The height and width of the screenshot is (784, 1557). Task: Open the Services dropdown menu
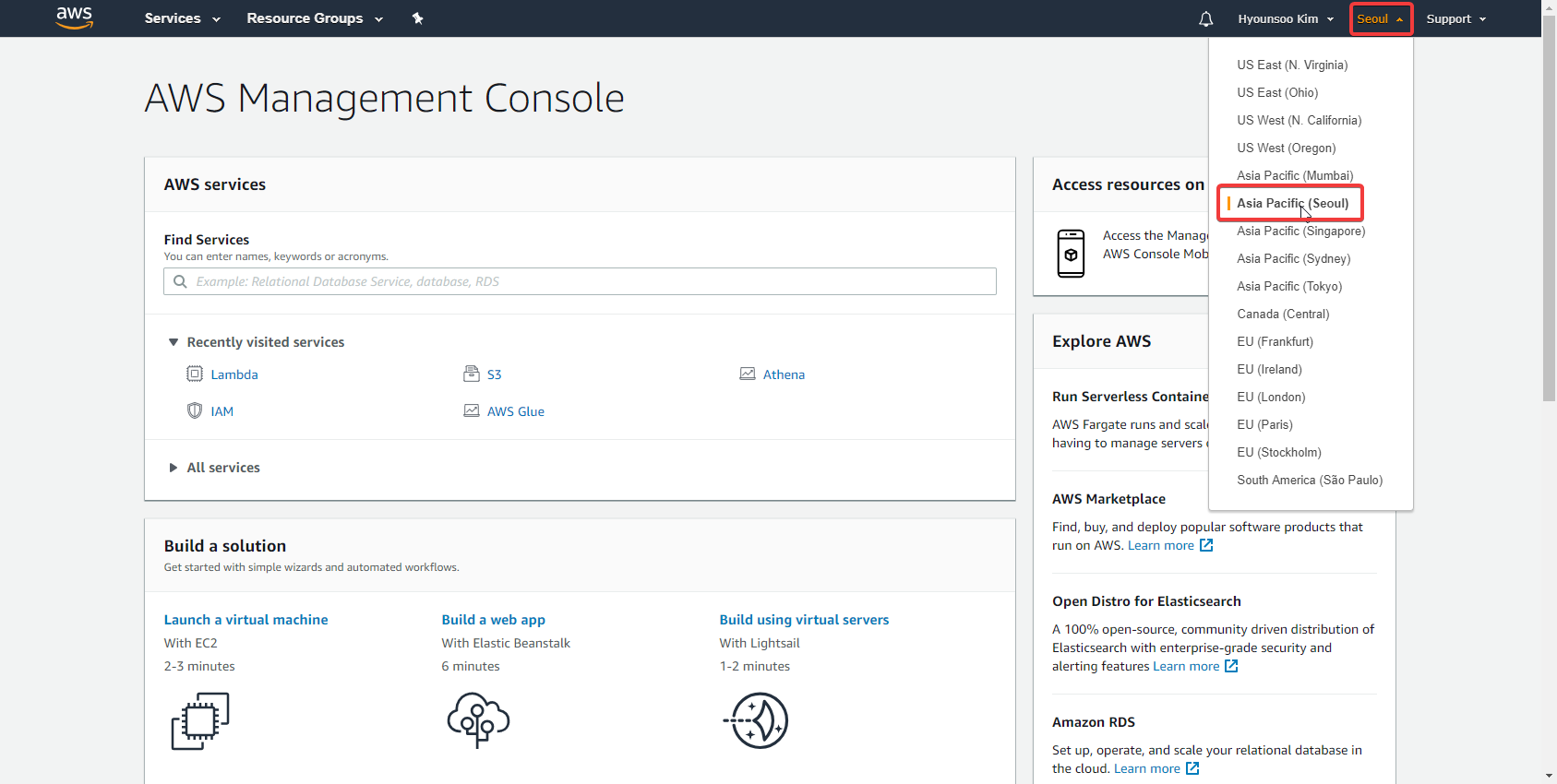coord(182,18)
